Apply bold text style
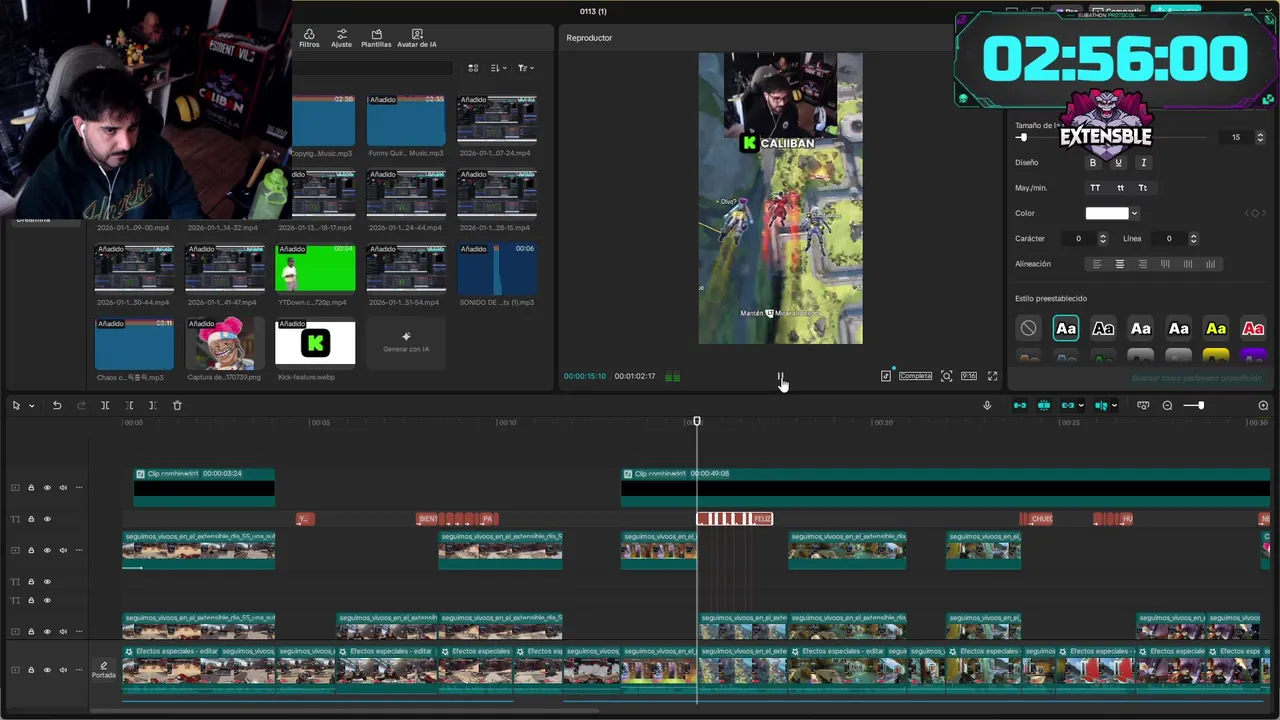The image size is (1280, 720). pos(1092,162)
